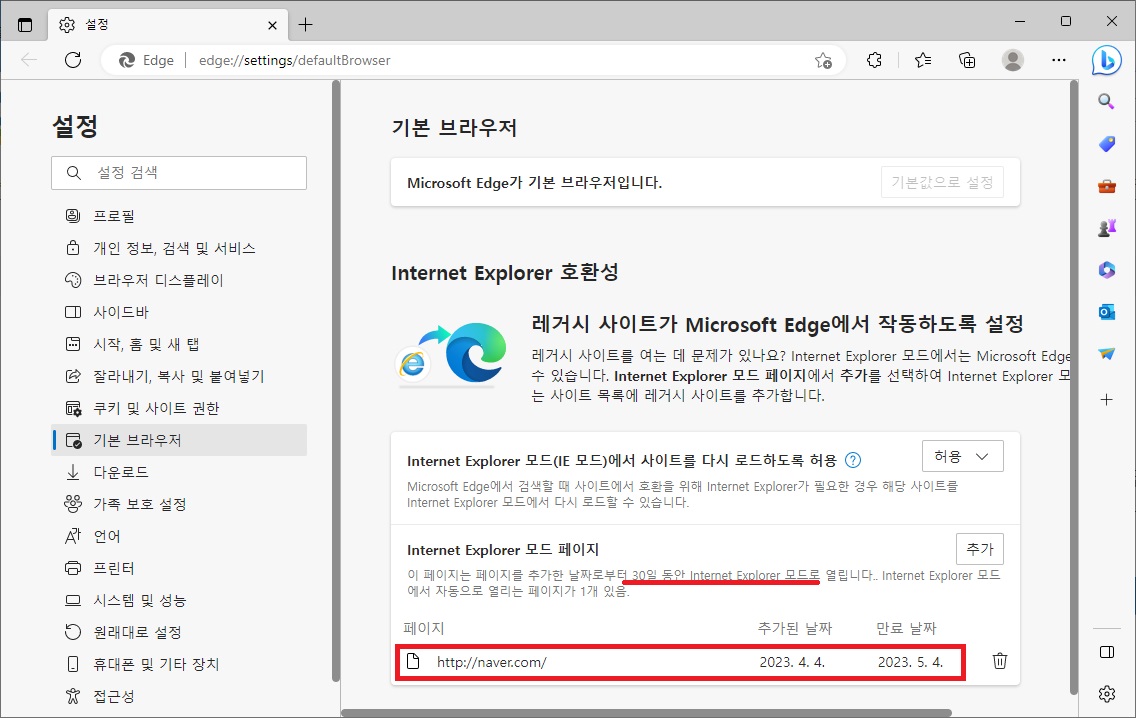This screenshot has width=1136, height=718.
Task: Open 시스템 및 성능 settings section
Action: coord(179,600)
